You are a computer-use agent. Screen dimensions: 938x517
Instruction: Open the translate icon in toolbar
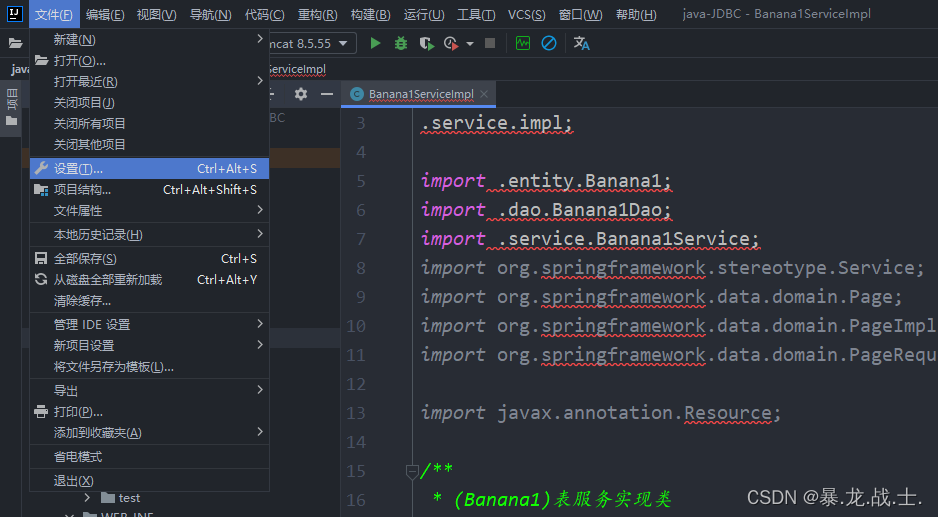click(581, 43)
